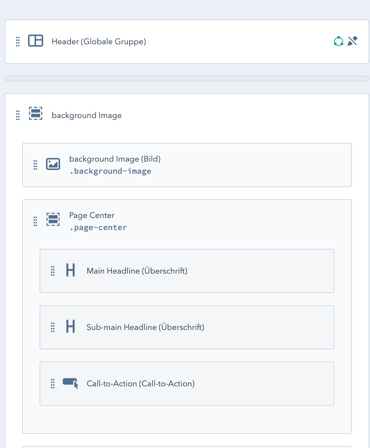
Task: Click the drag handle of Main Headline
Action: coord(53,271)
